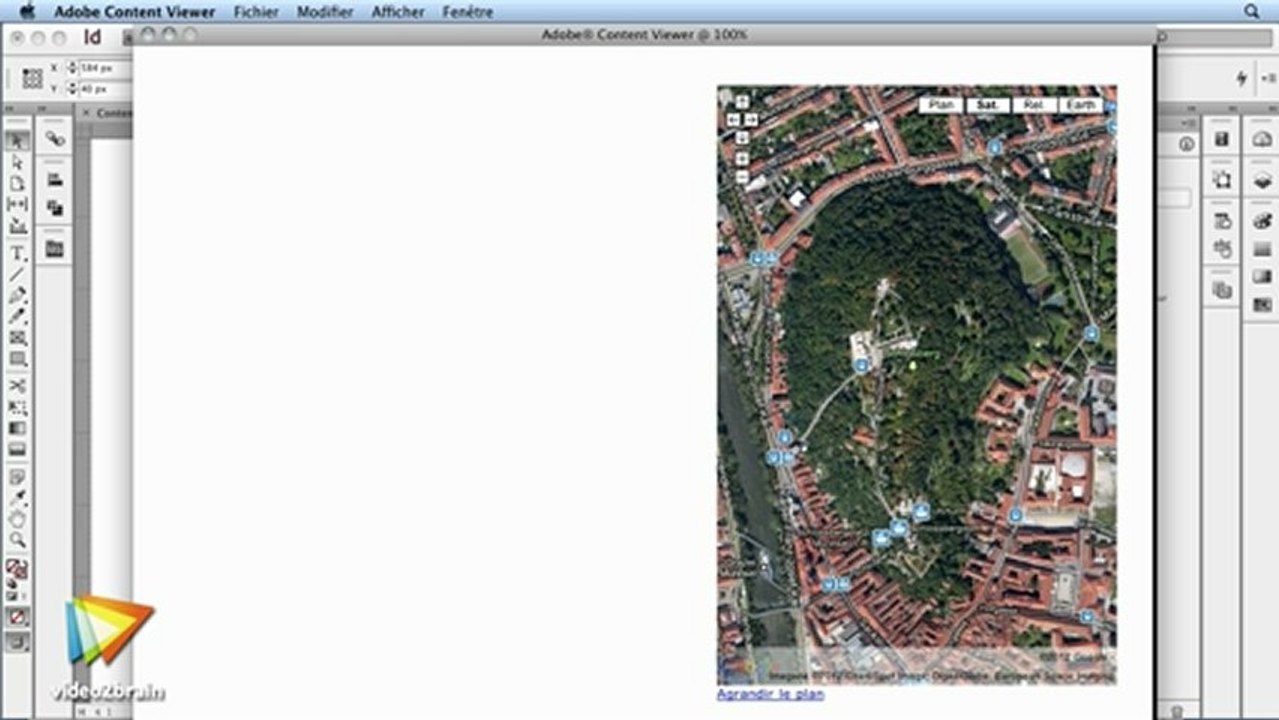
Task: Select the Rectangle Frame tool
Action: [x=18, y=336]
